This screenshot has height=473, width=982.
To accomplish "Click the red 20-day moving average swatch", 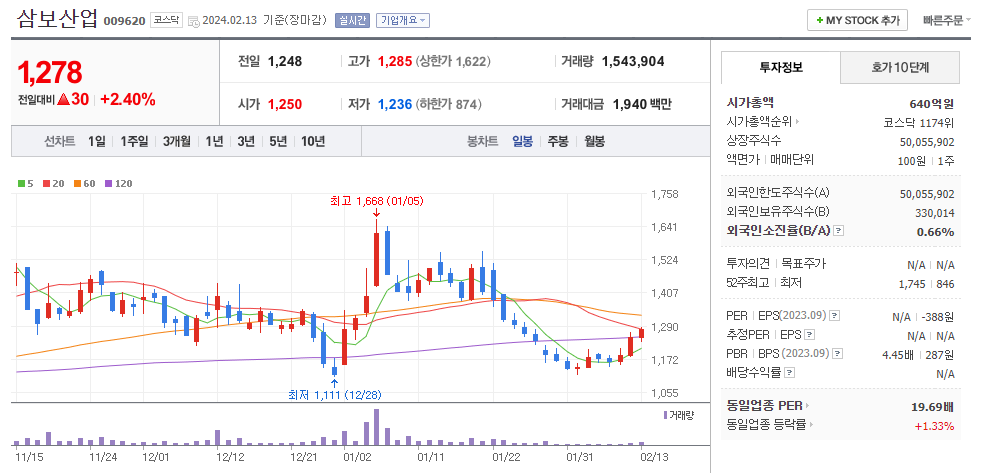I will [46, 184].
